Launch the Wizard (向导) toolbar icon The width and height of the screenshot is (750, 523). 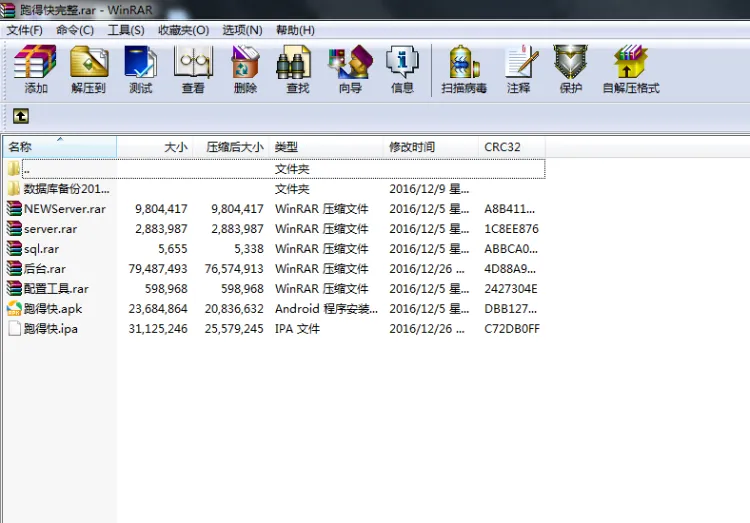tap(351, 61)
